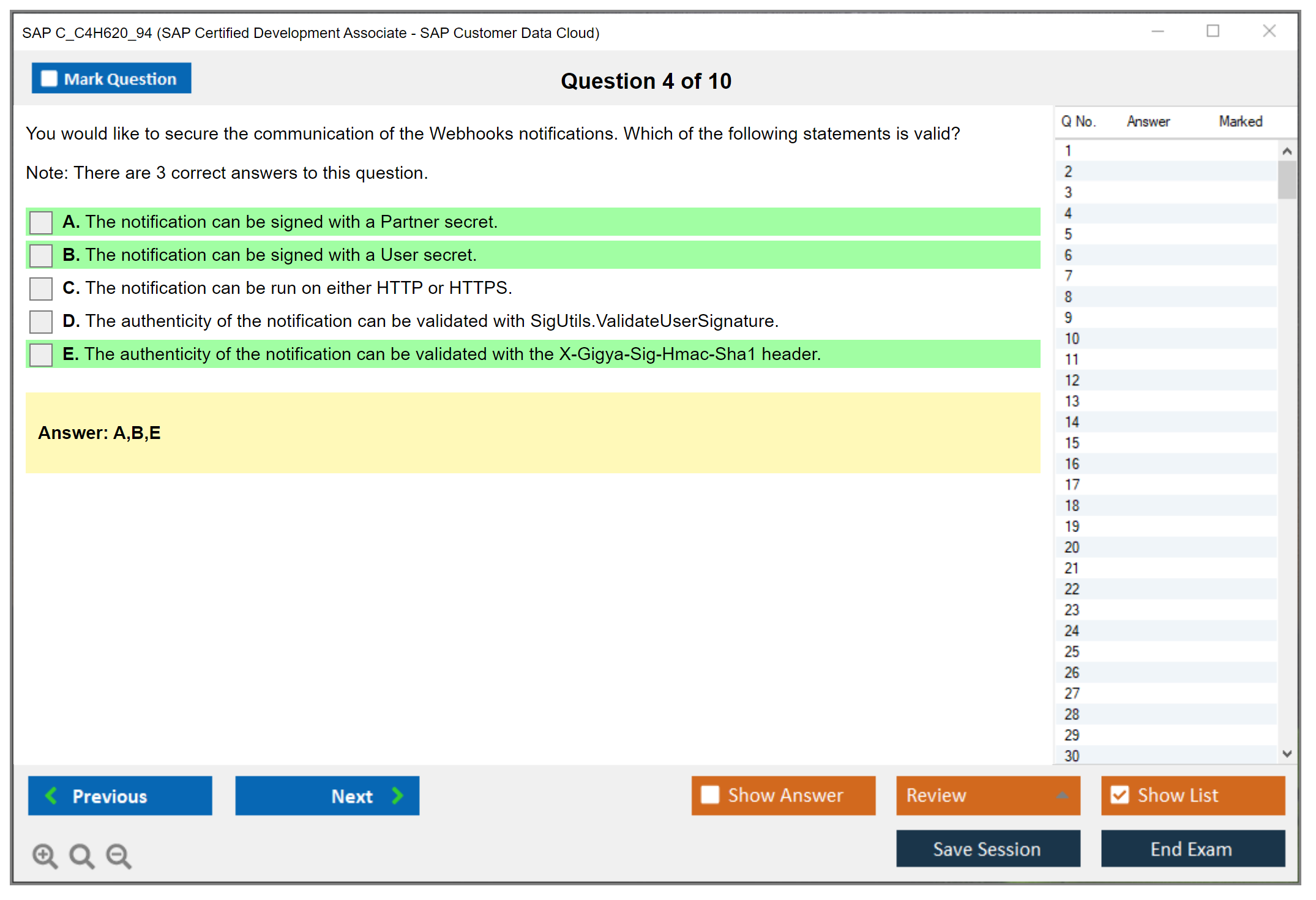Toggle the Mark Question checkbox
Screen dimensions: 1316x900
(x=49, y=78)
